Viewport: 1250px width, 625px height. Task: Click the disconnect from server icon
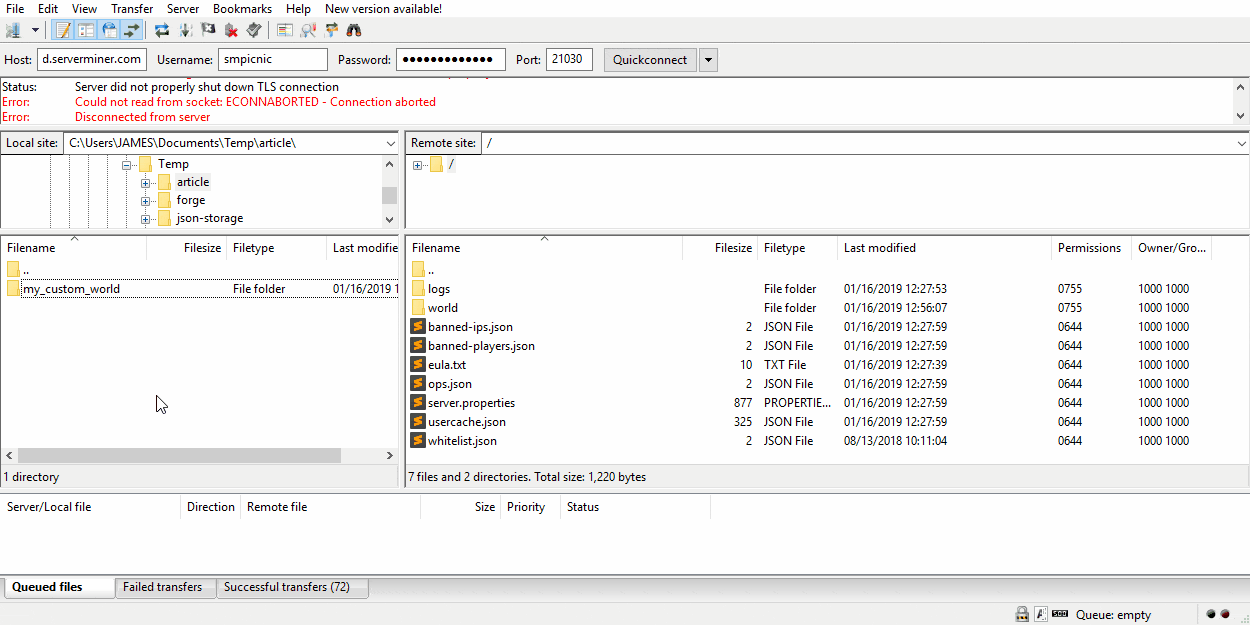coord(231,30)
